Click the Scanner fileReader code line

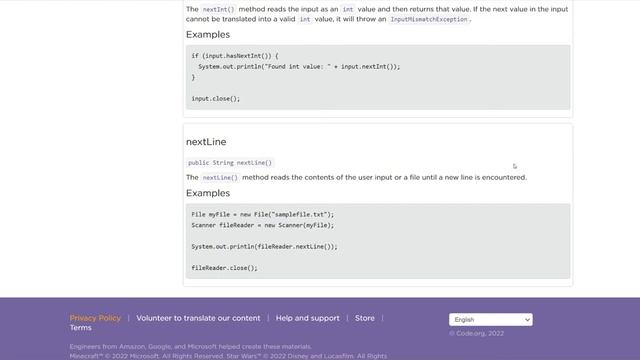(x=262, y=225)
